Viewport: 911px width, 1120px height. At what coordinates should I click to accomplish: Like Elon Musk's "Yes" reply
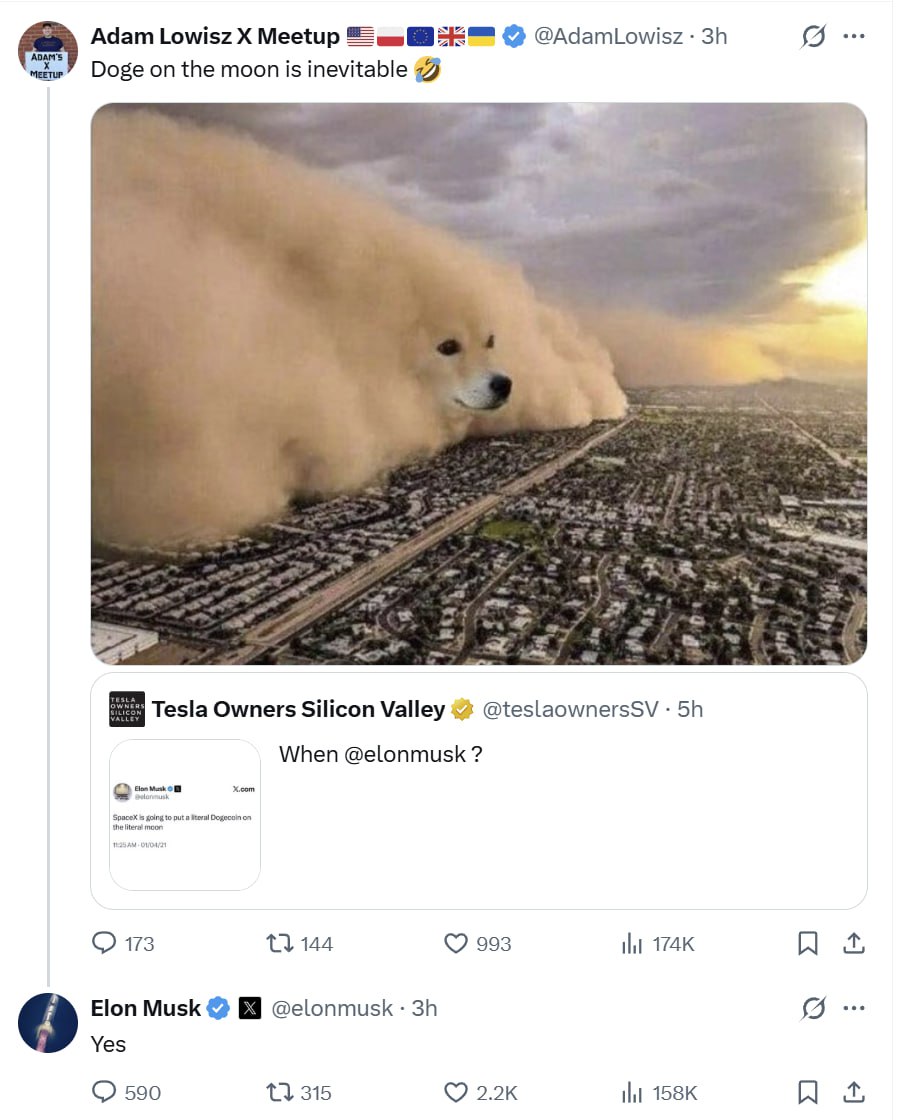point(456,1092)
